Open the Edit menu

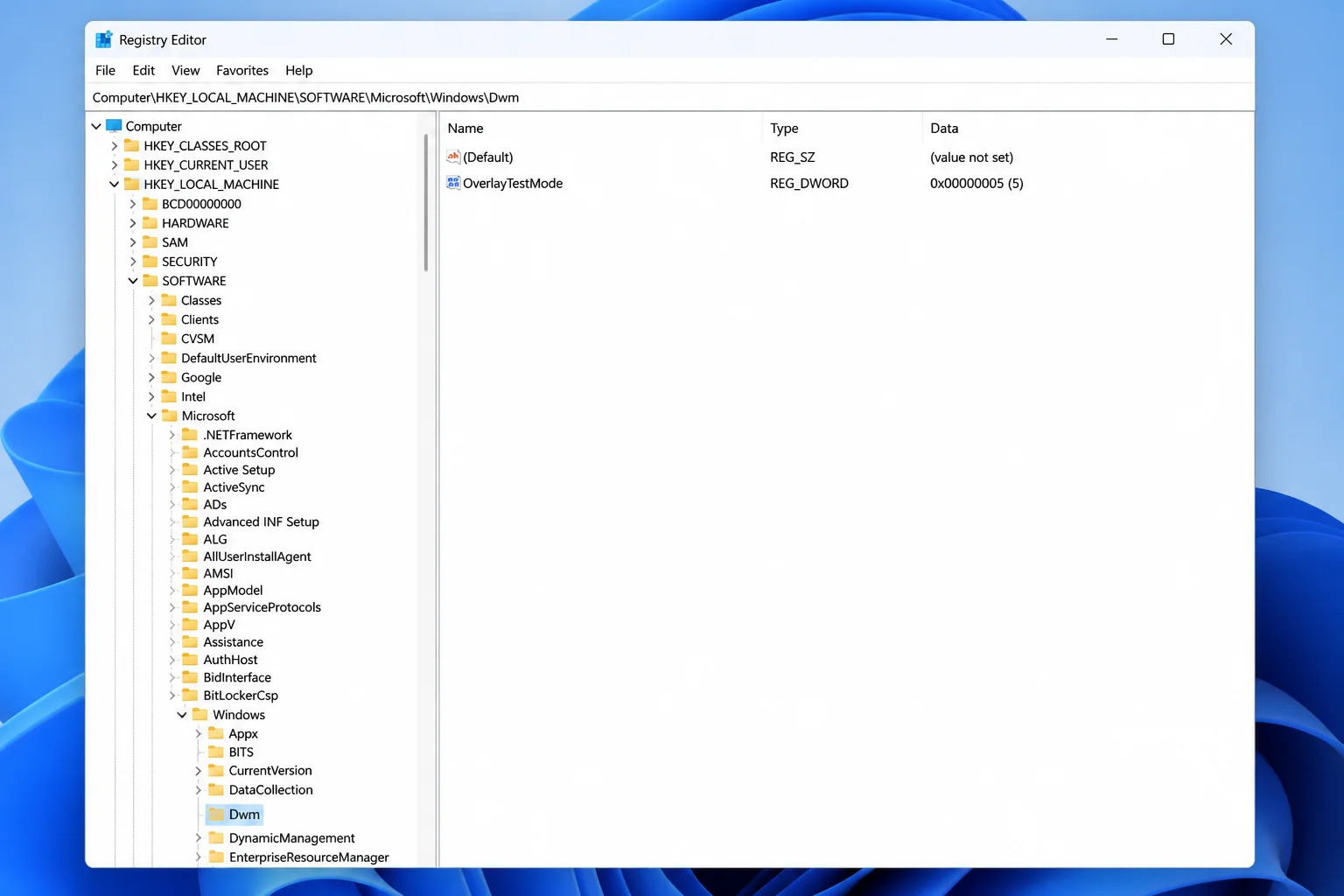pos(143,70)
